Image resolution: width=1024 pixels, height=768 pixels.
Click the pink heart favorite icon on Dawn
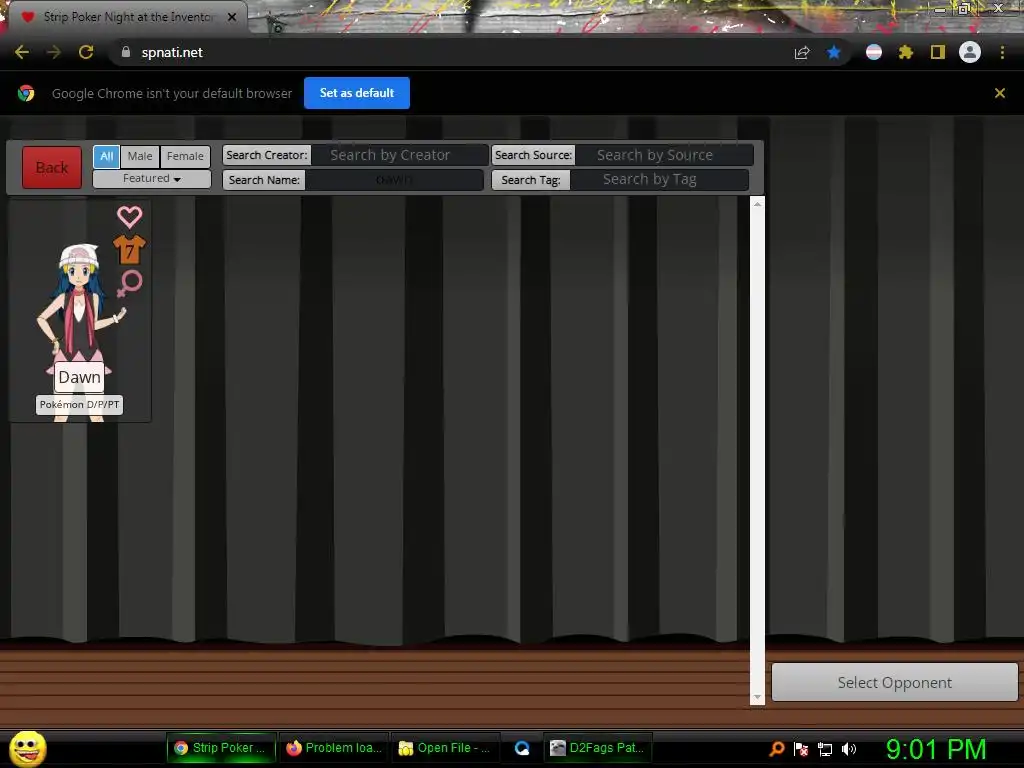pyautogui.click(x=129, y=217)
